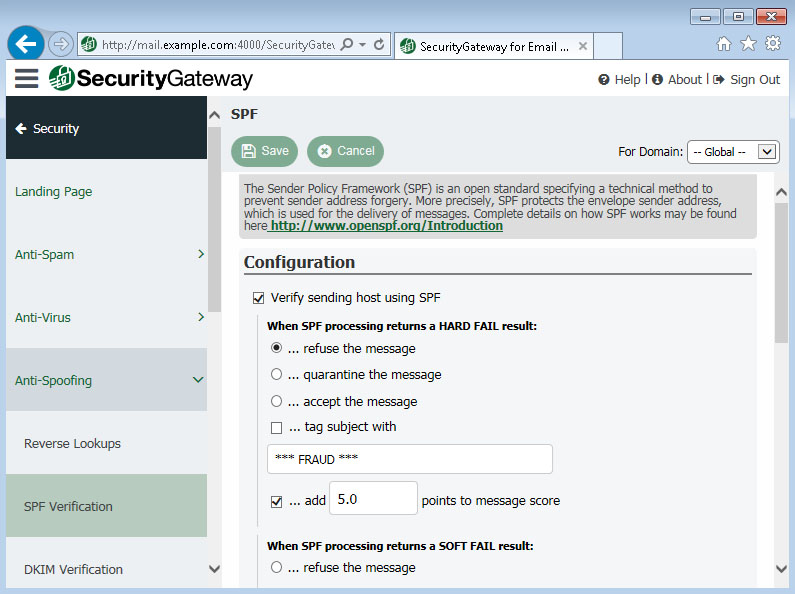Click content scroll down arrow
This screenshot has height=594, width=795.
pyautogui.click(x=781, y=569)
